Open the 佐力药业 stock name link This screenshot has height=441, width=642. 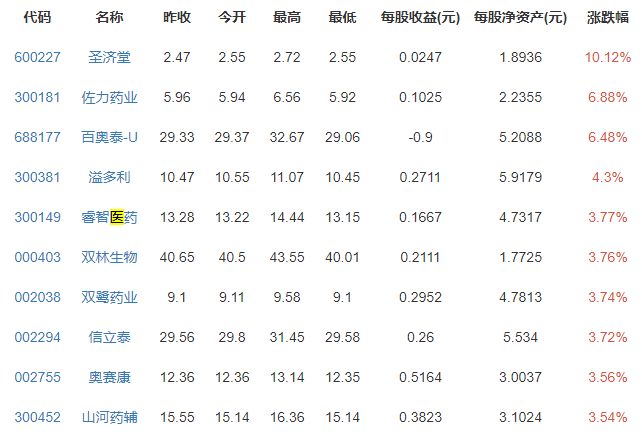point(109,97)
